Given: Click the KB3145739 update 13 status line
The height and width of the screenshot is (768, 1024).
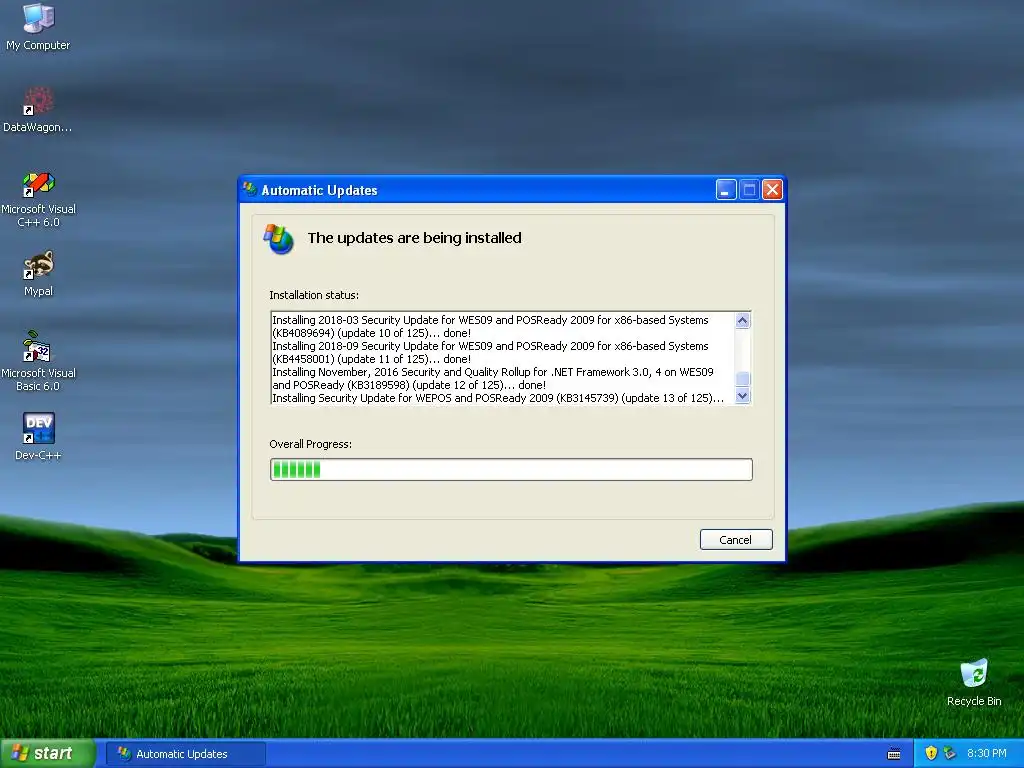Looking at the screenshot, I should tap(498, 398).
